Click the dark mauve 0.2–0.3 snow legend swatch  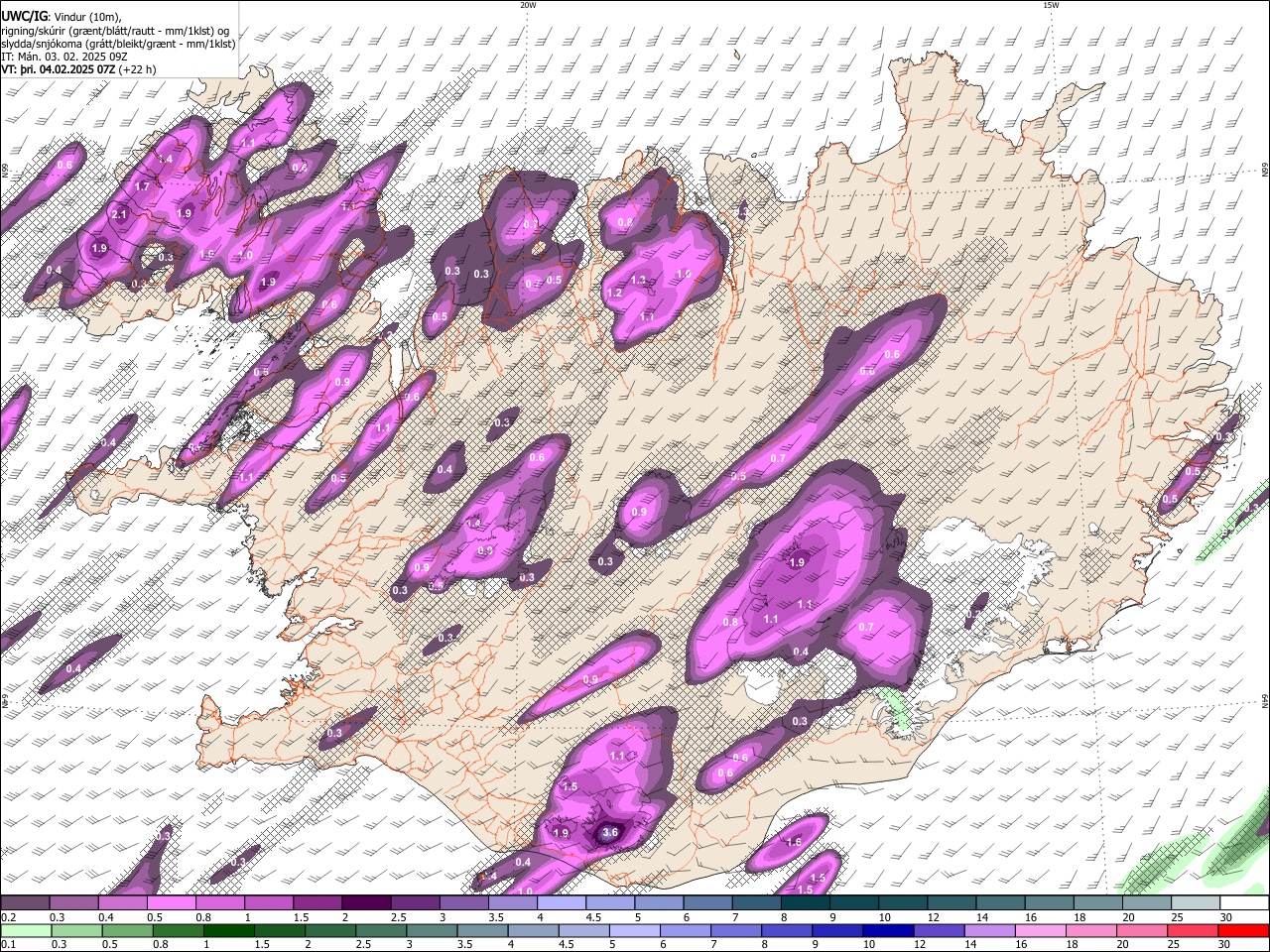26,903
